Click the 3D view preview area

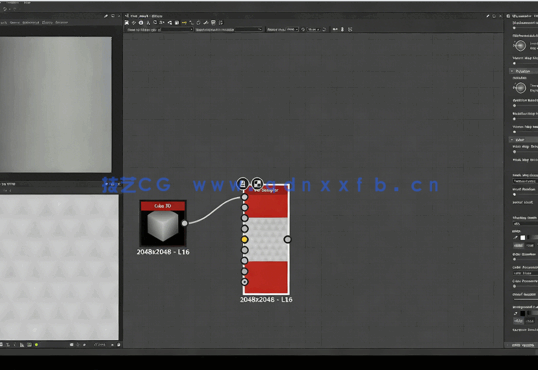56,105
